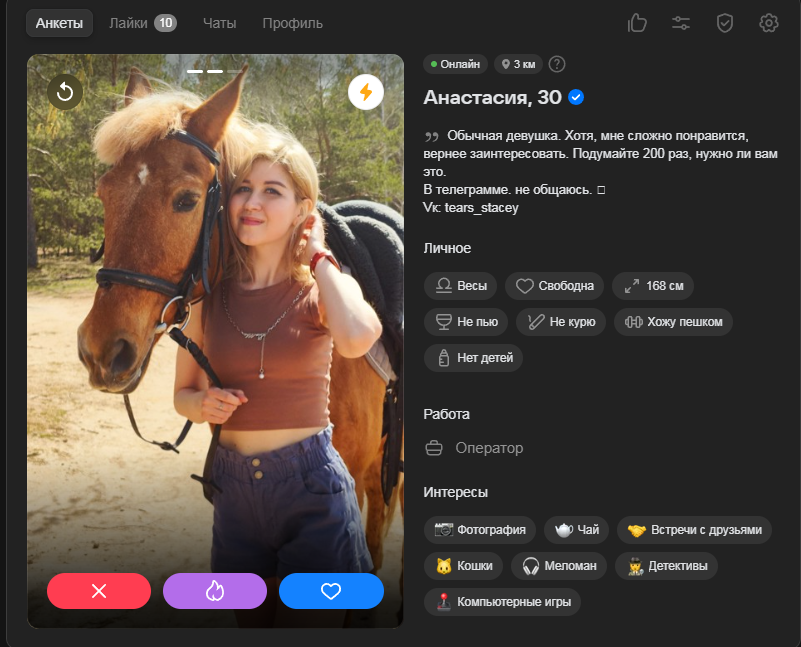Click the Детективы interest chip
Viewport: 801px width, 647px height.
coord(667,566)
